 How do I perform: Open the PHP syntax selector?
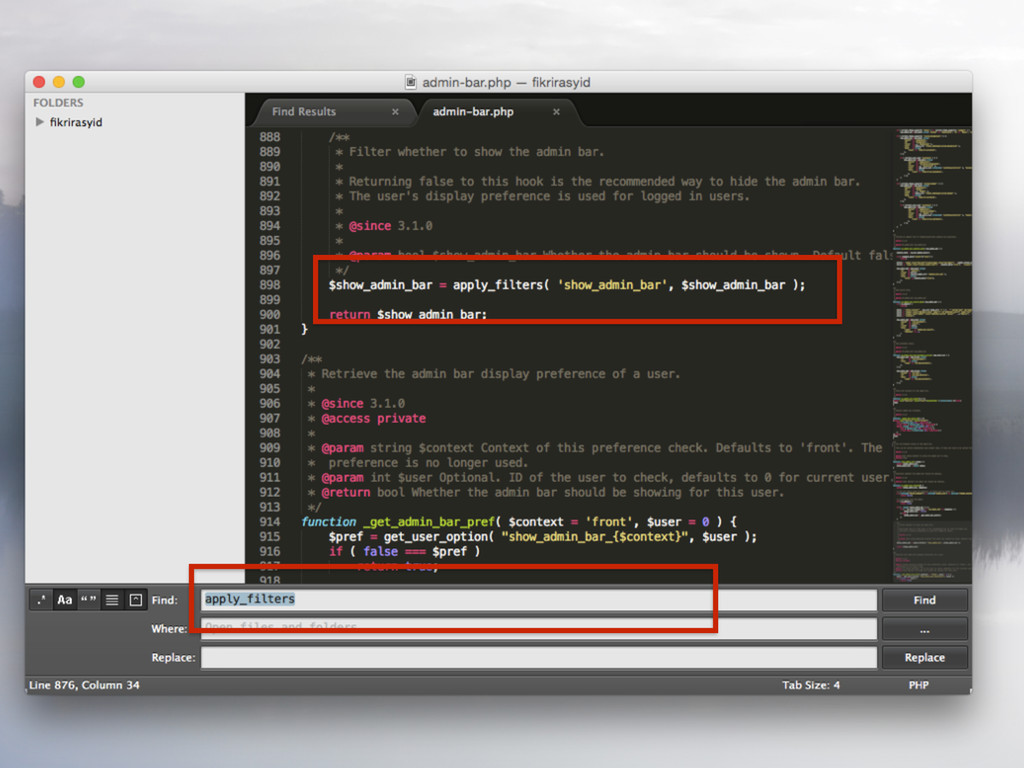[x=918, y=685]
